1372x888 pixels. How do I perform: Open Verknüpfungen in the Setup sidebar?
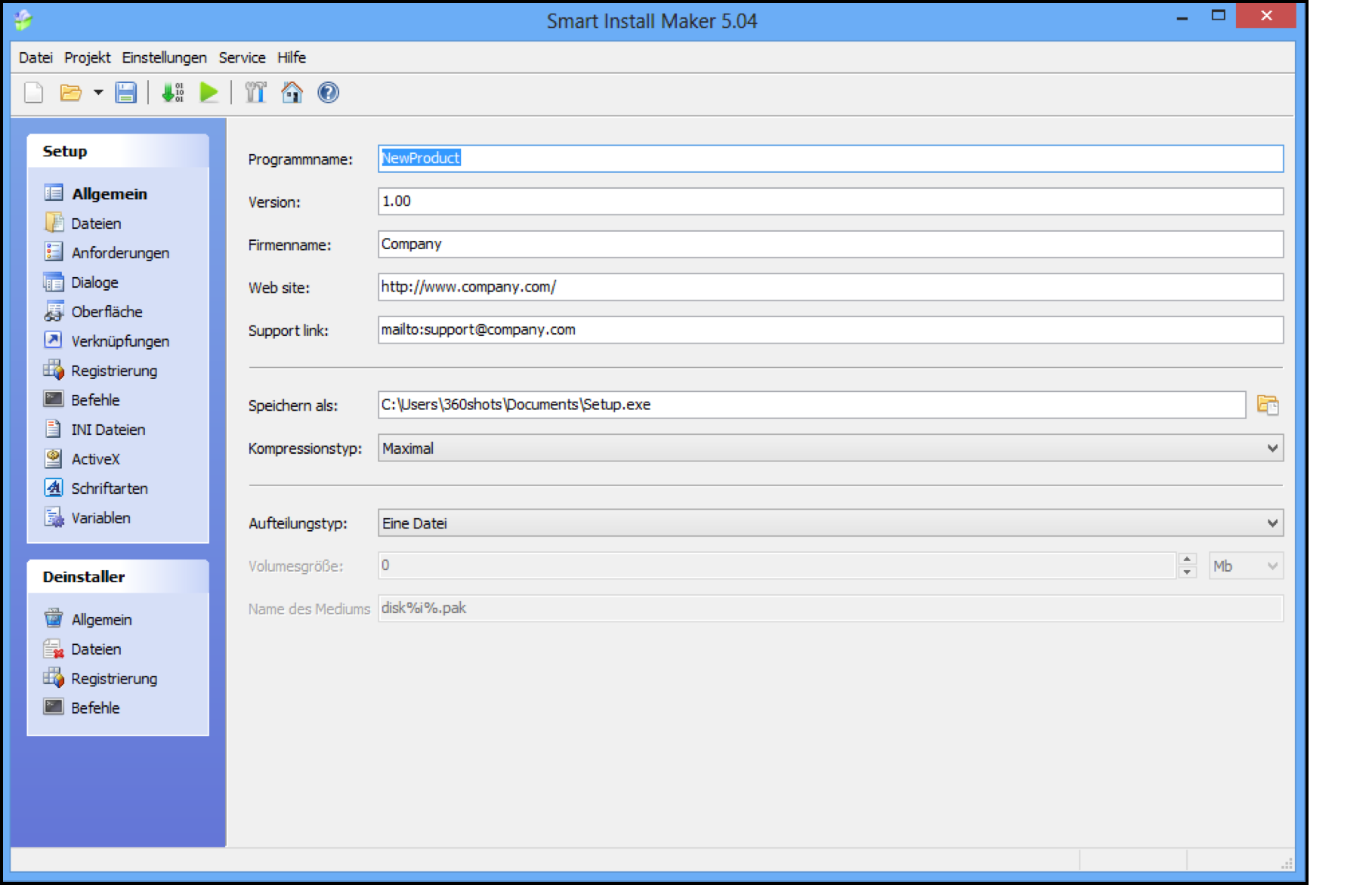pyautogui.click(x=119, y=341)
